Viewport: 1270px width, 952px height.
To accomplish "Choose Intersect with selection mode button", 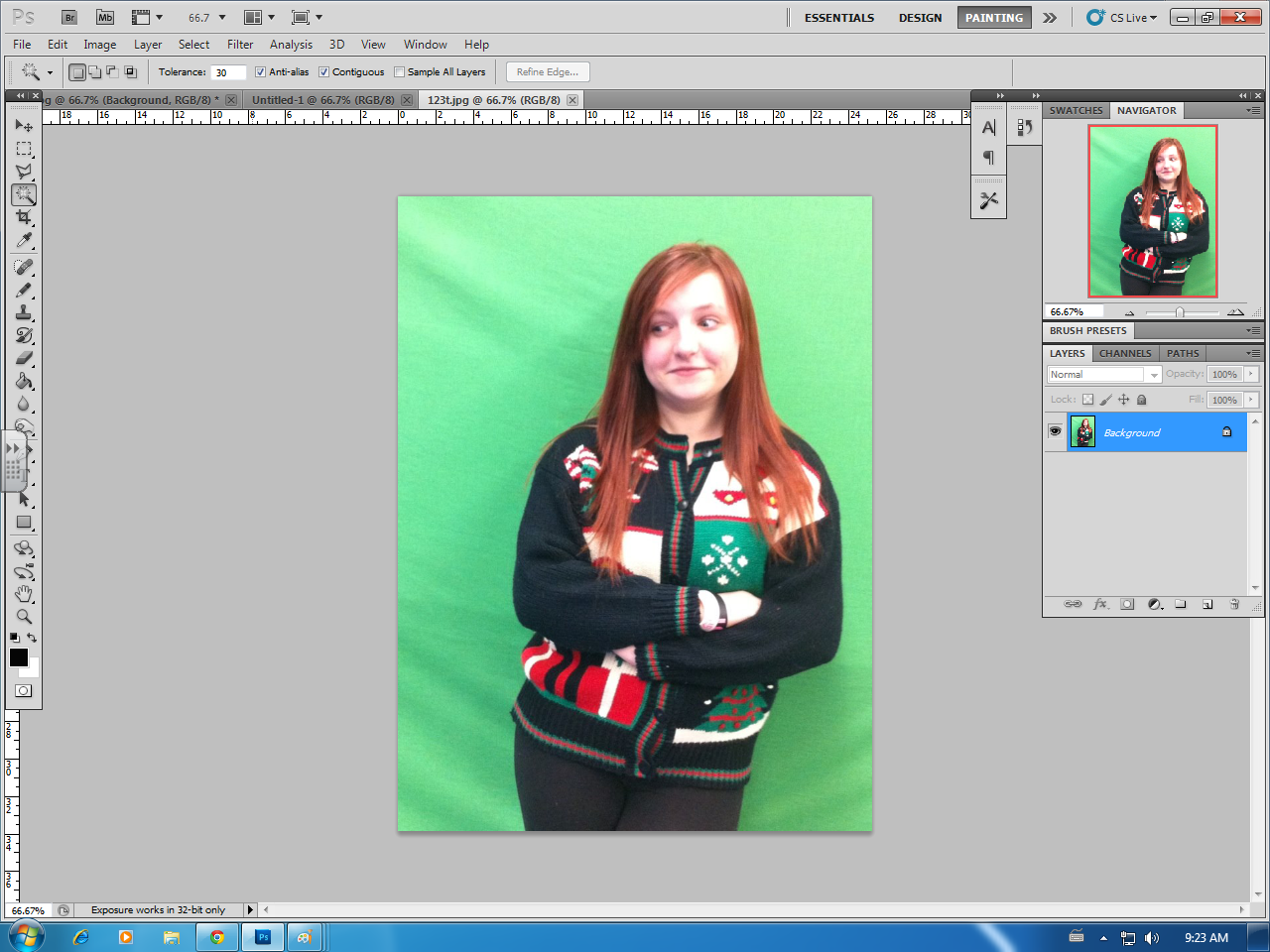I will tap(130, 71).
